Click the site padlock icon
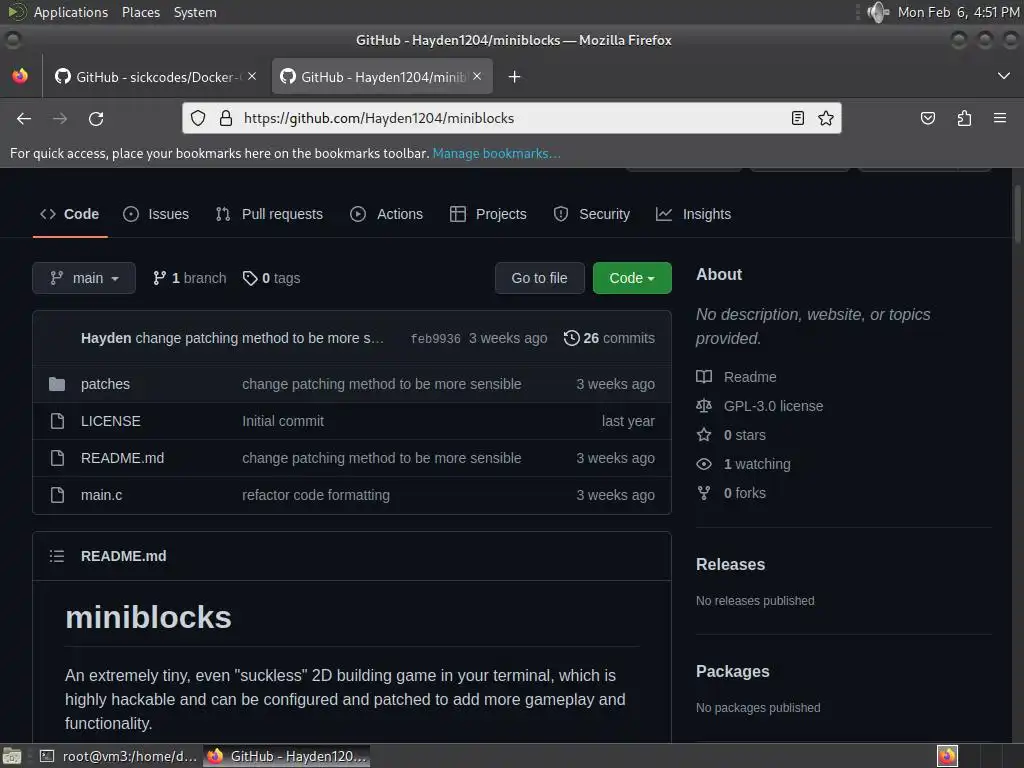Image resolution: width=1024 pixels, height=768 pixels. point(226,118)
